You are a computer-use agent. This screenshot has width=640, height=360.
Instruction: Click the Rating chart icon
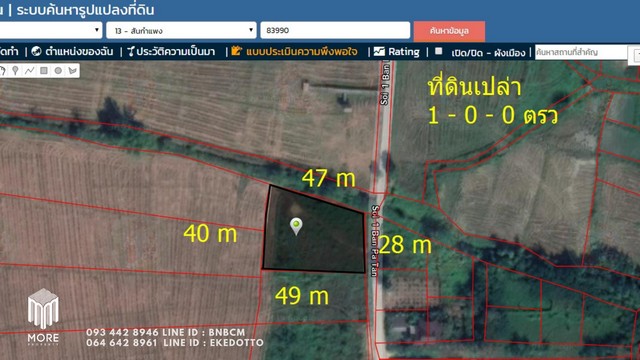[379, 51]
